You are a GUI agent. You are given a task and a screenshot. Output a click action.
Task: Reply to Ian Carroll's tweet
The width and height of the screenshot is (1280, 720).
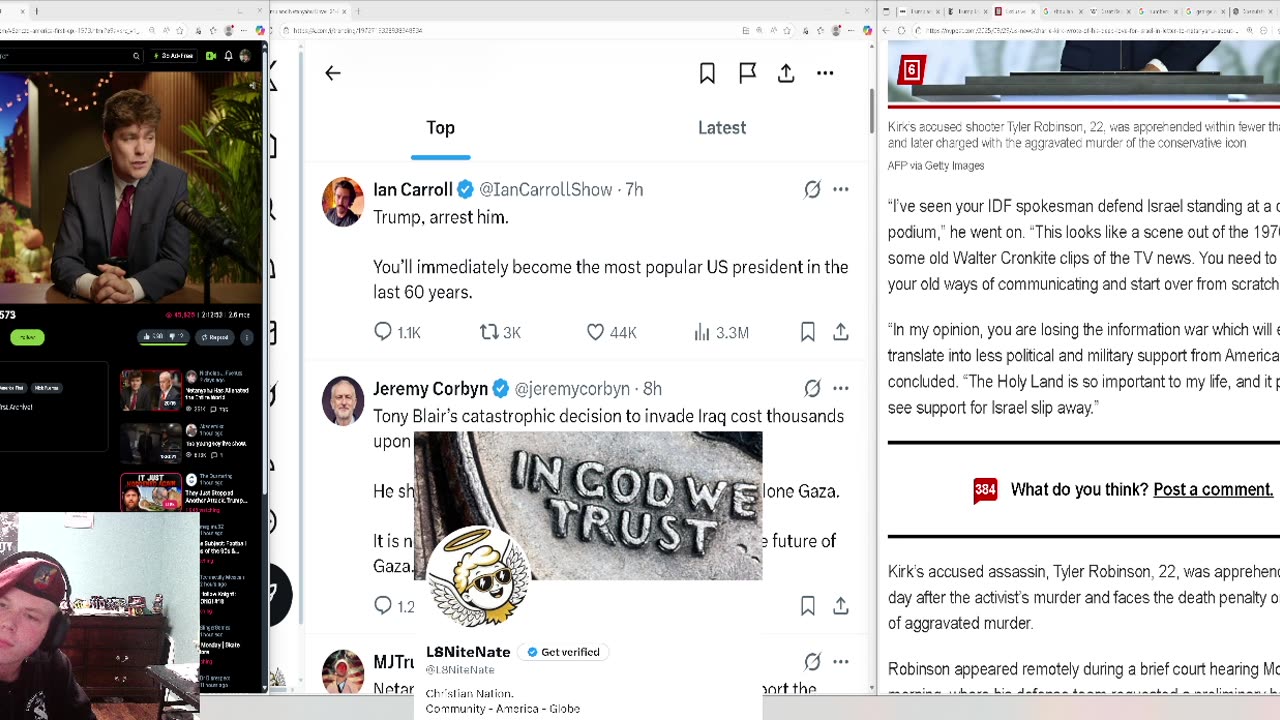point(383,332)
